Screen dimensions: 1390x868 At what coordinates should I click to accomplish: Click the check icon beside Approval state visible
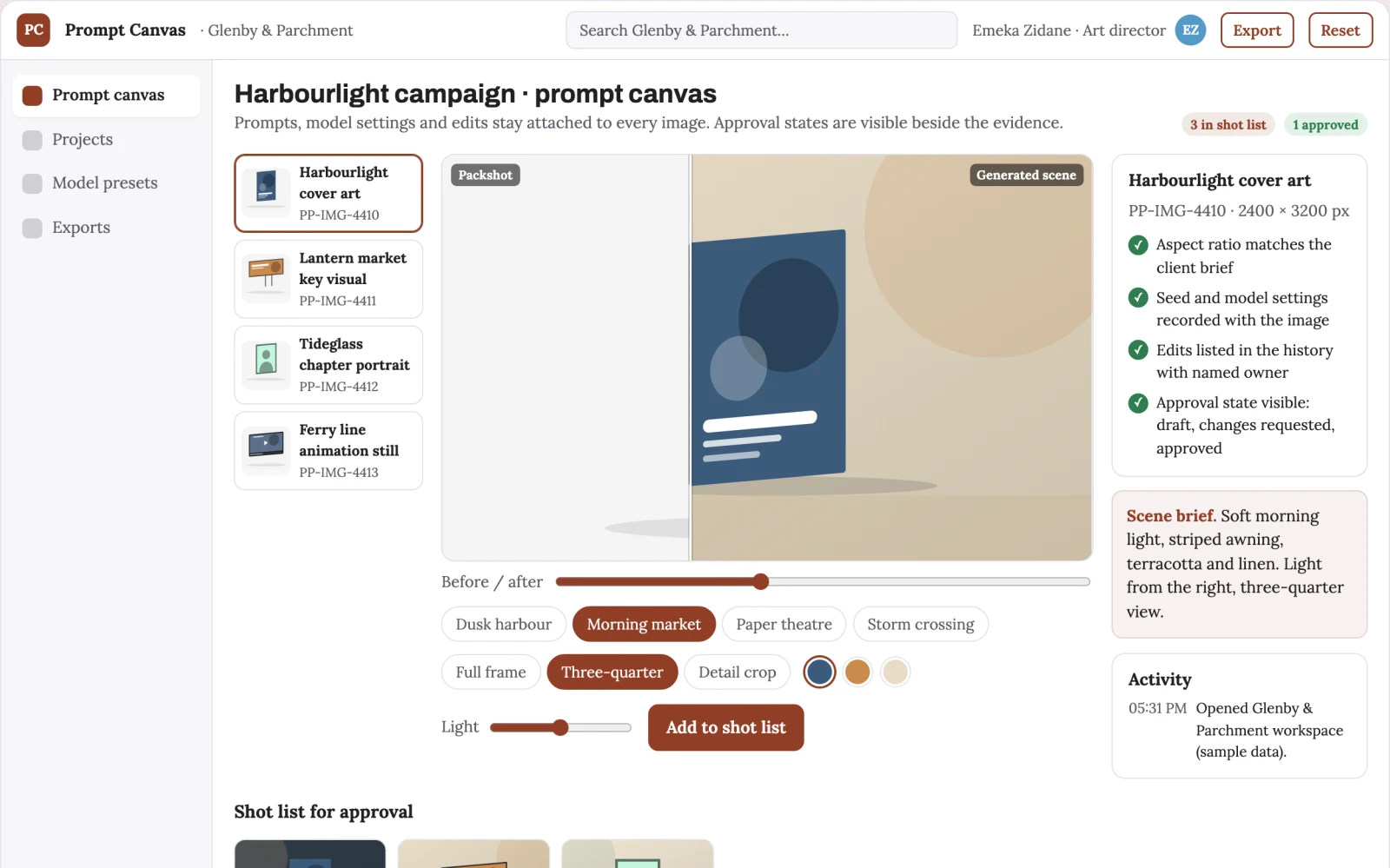1138,403
